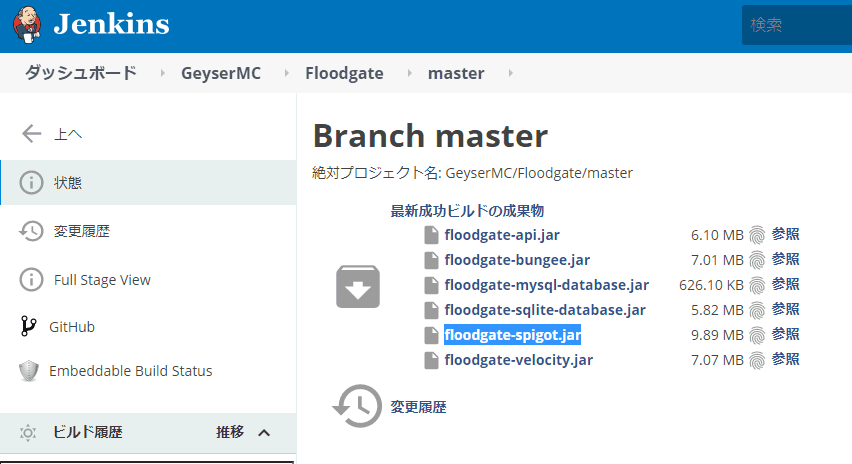
Task: Click the info icon beside Full Stage View
Action: (31, 280)
